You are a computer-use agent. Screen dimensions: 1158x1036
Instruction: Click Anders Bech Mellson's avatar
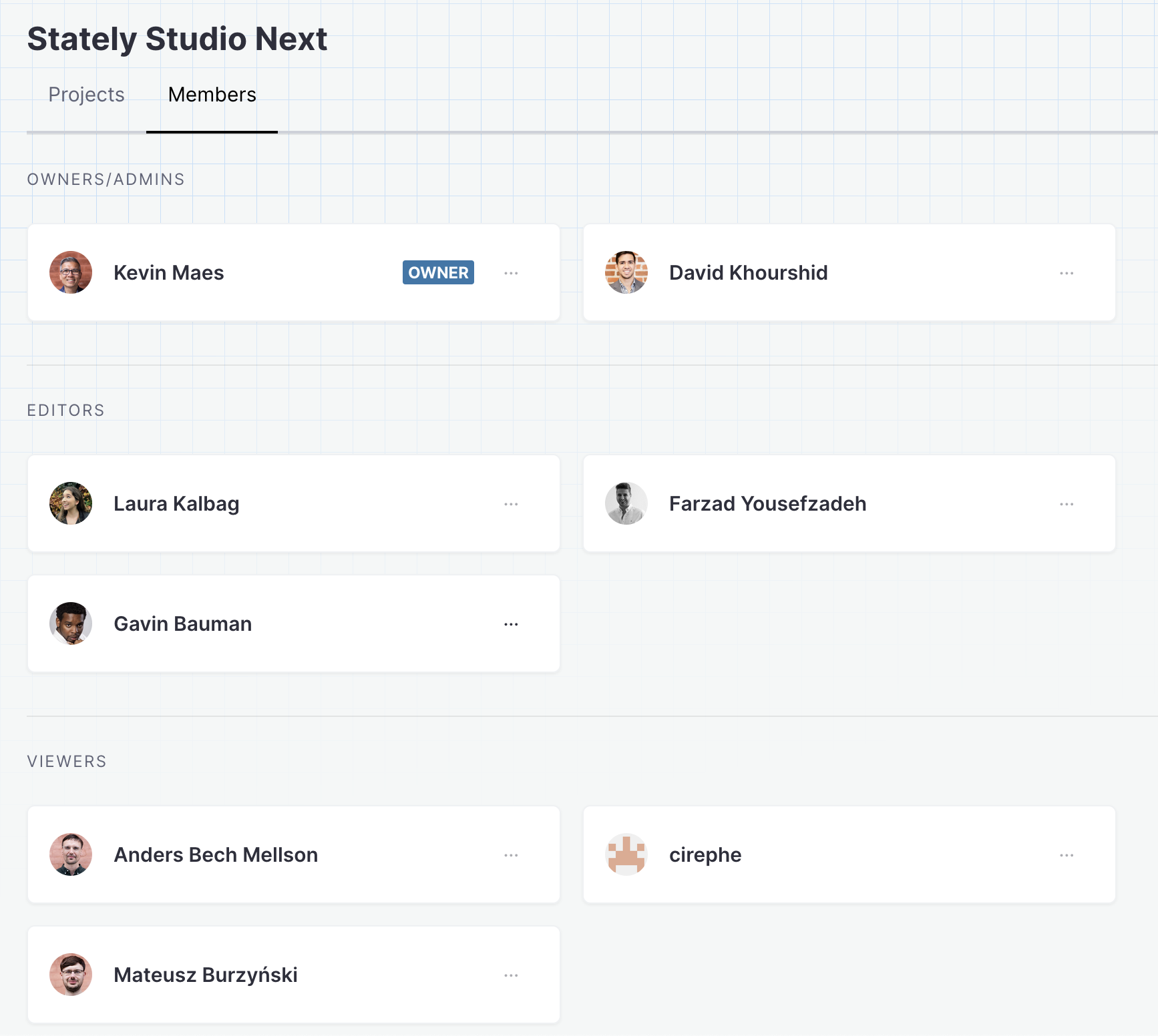70,854
